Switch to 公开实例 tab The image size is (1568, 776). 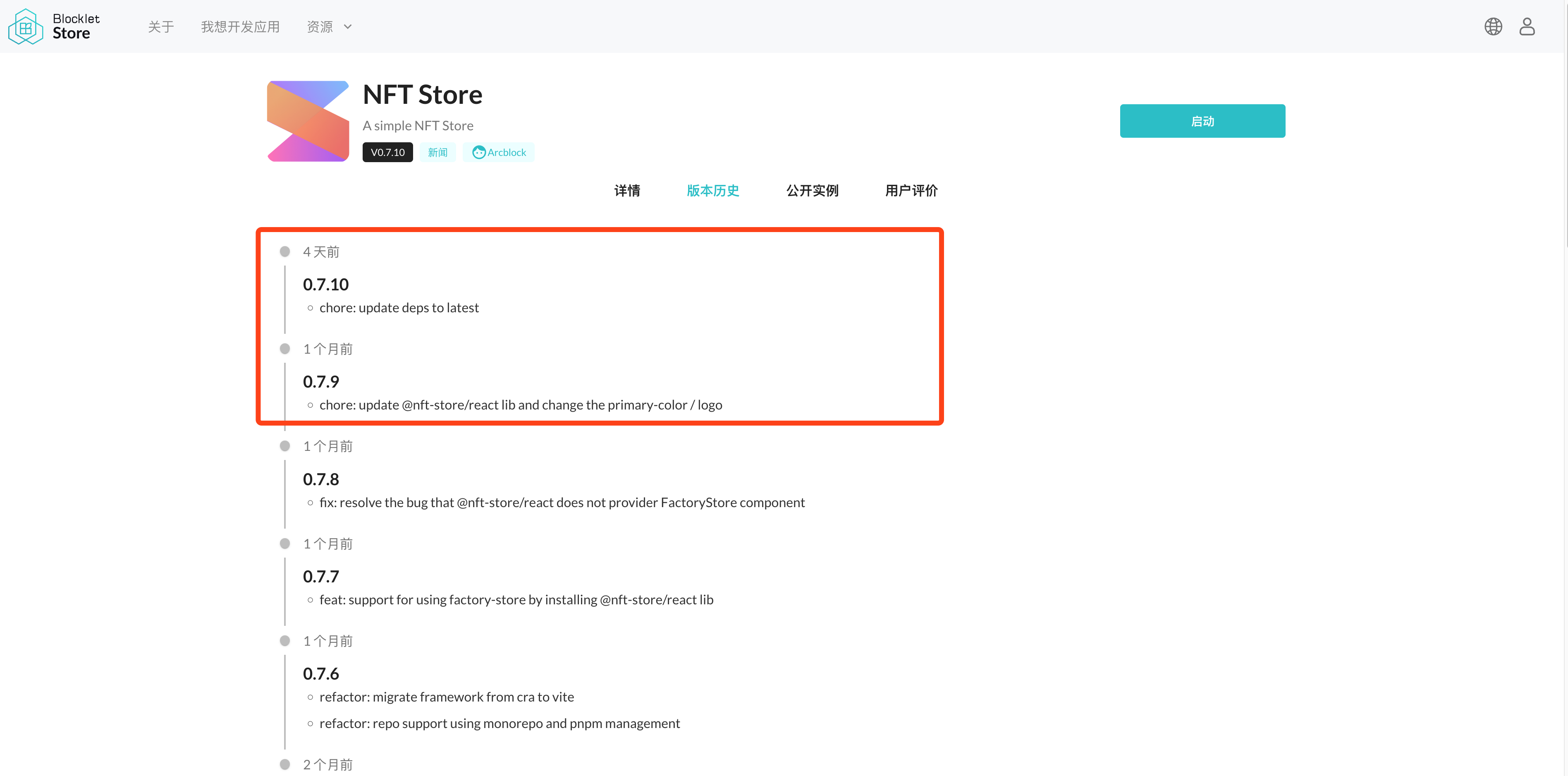[x=812, y=191]
